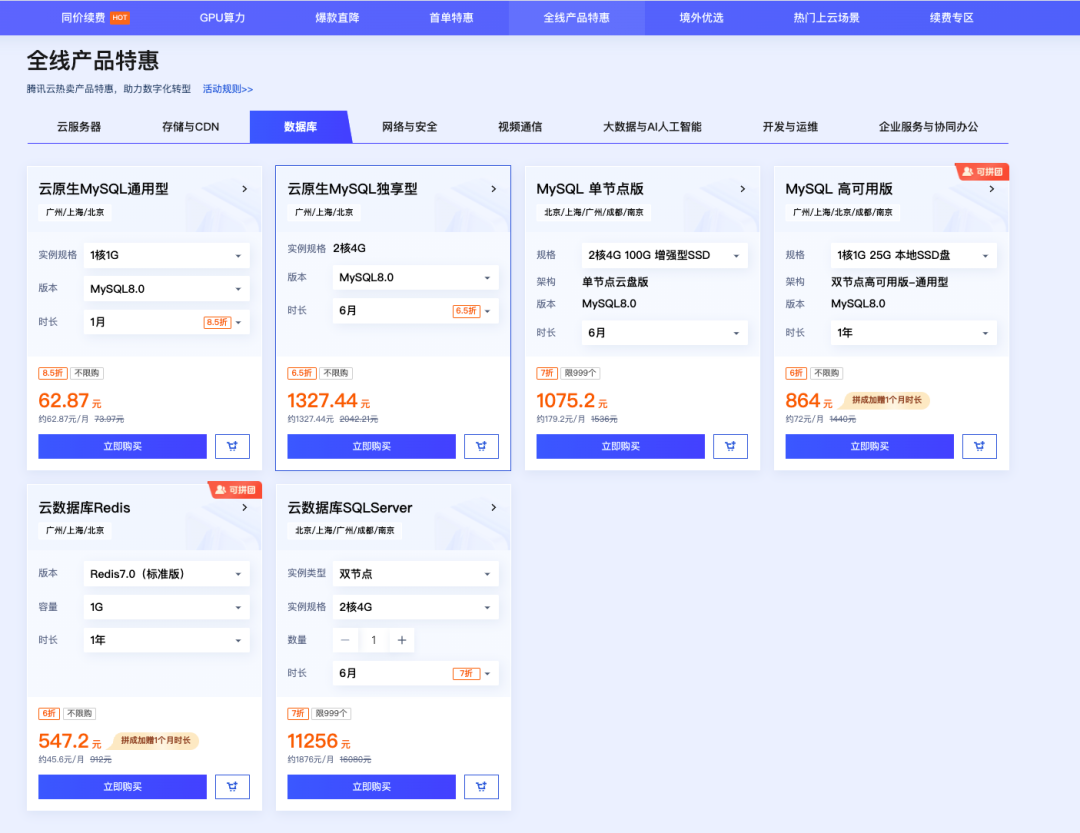Open Redis 时长 1年 dropdown
The width and height of the screenshot is (1080, 833).
tap(167, 640)
